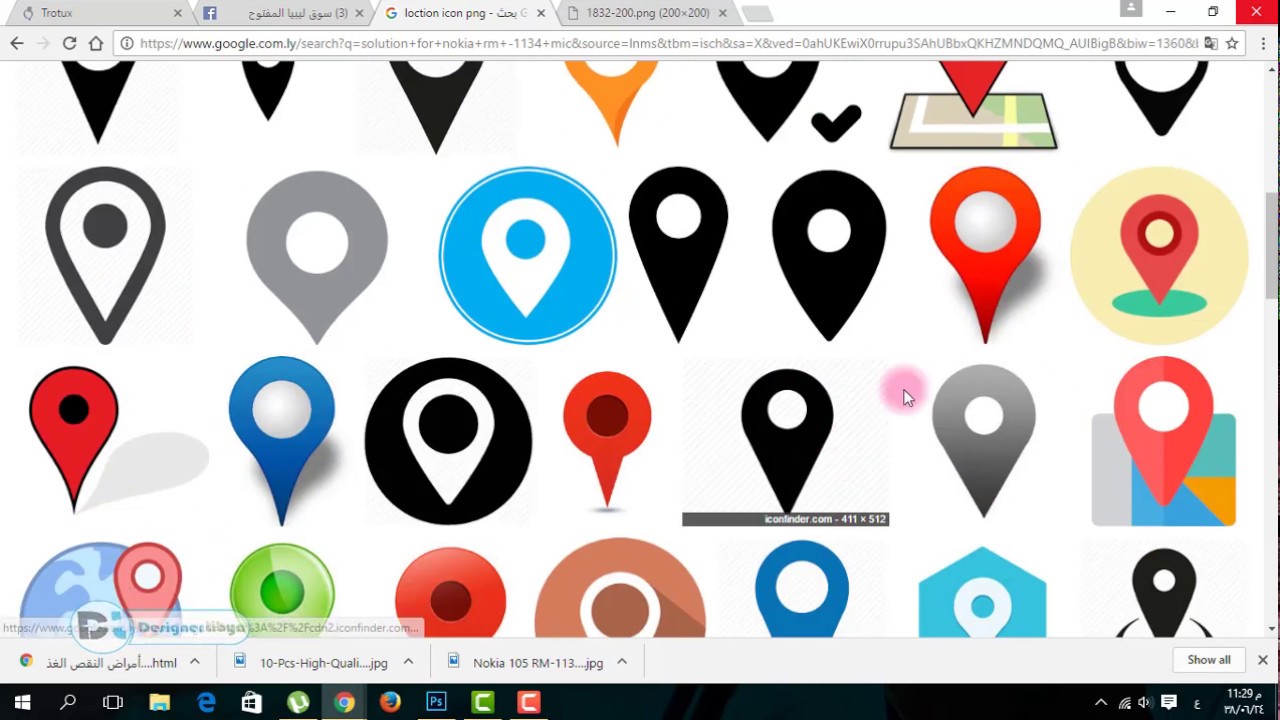The height and width of the screenshot is (720, 1280).
Task: Go back to the previous page
Action: coord(17,43)
